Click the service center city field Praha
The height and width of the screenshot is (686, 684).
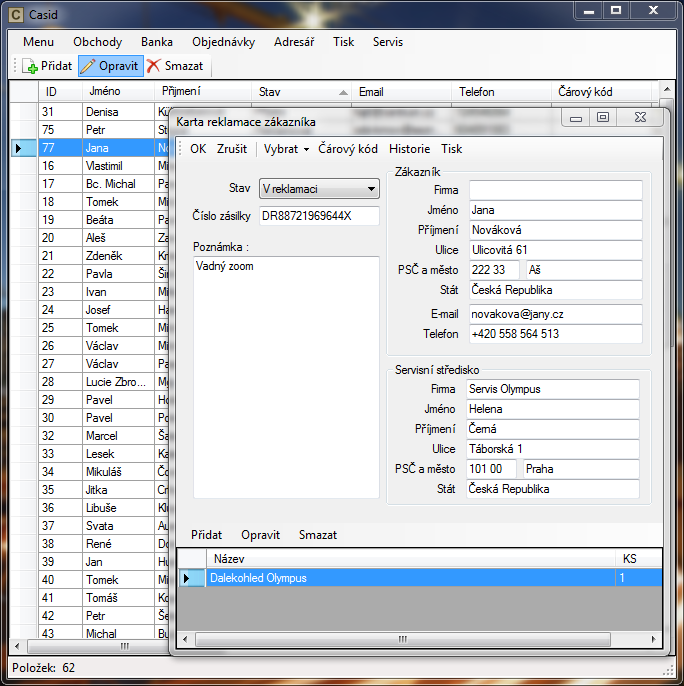(x=581, y=469)
